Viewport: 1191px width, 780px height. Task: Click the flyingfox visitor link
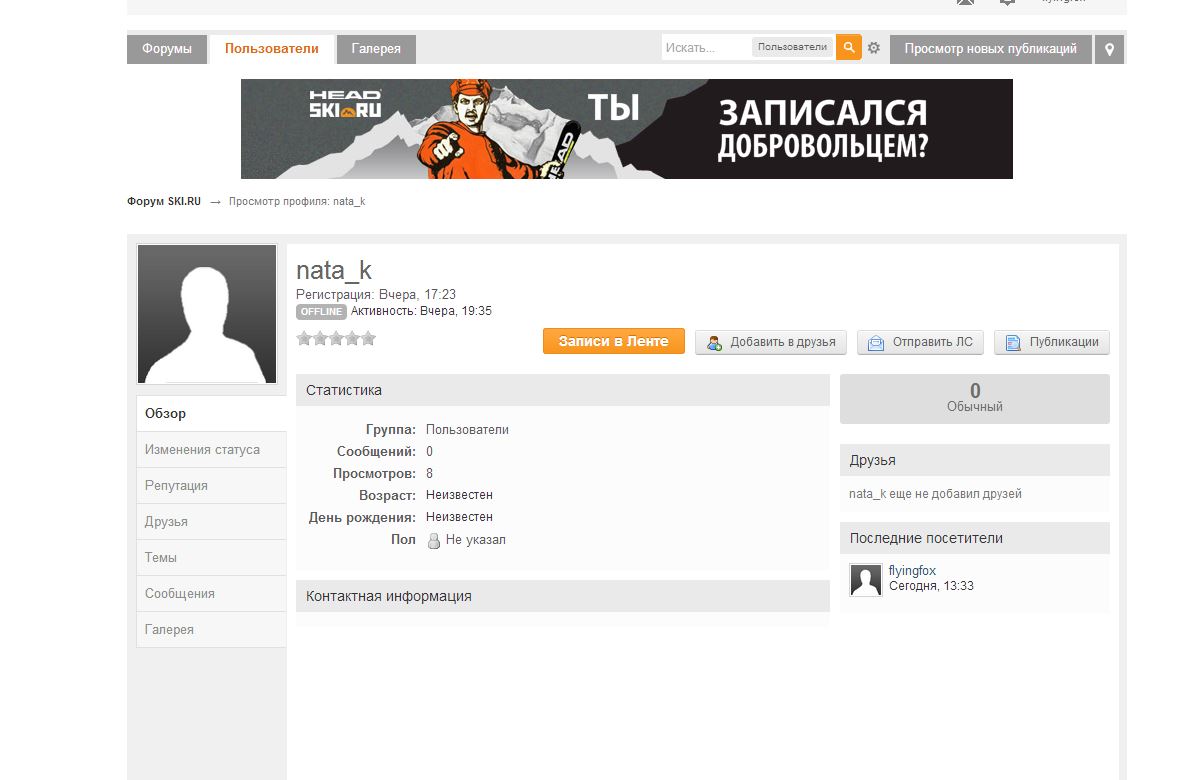click(x=912, y=570)
